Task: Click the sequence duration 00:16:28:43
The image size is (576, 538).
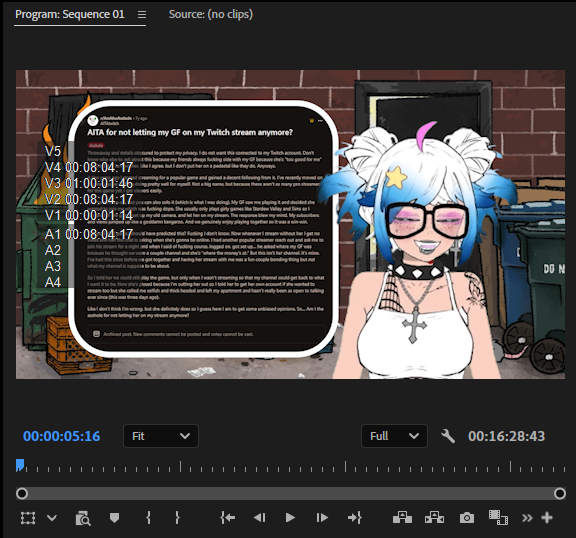Action: (506, 436)
